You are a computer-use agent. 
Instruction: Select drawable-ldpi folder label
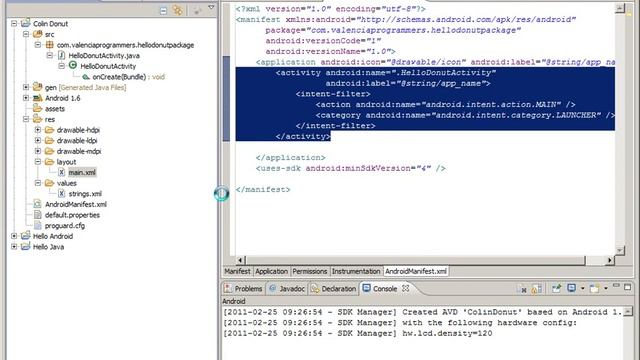click(77, 140)
